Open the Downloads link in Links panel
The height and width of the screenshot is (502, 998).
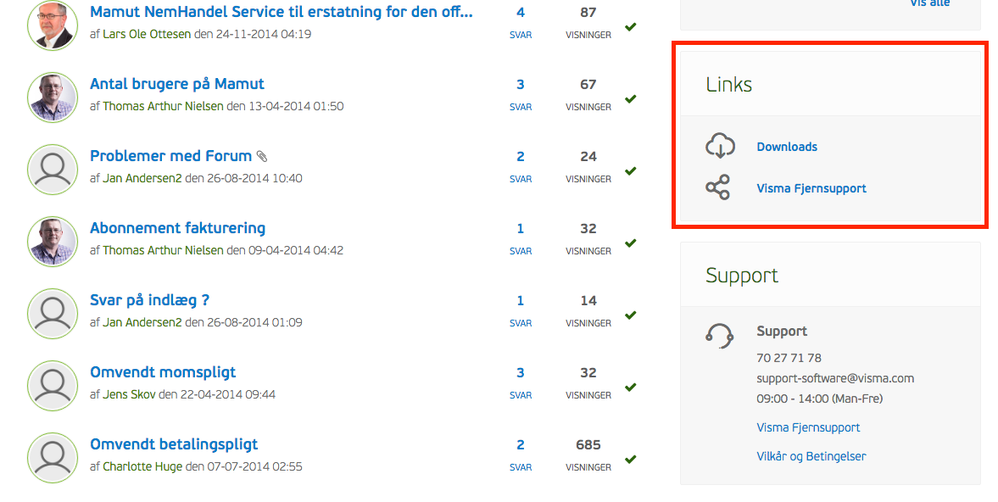tap(787, 147)
